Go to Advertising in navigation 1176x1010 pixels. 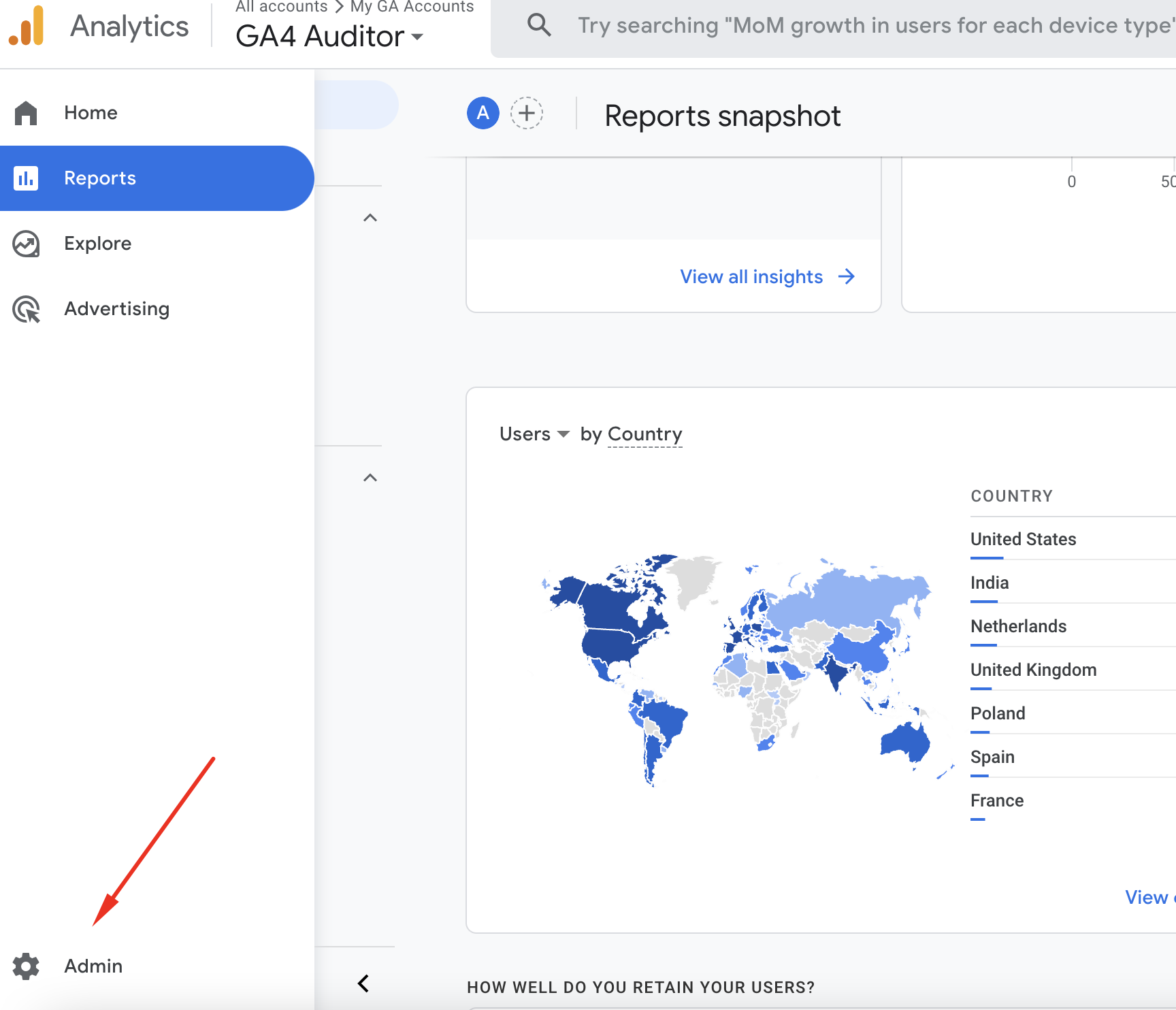(116, 309)
